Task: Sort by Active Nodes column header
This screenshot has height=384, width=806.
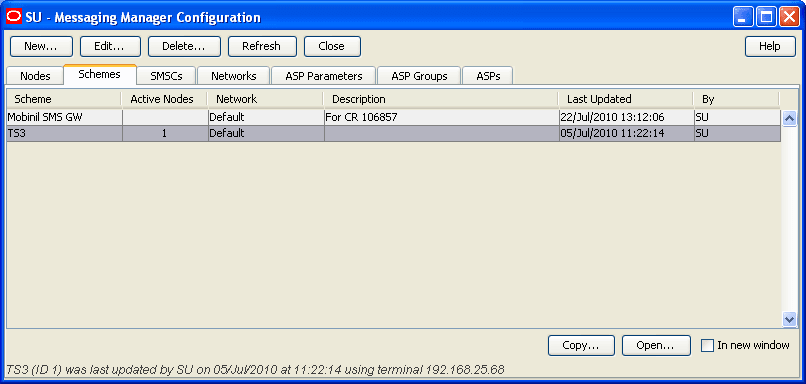Action: click(164, 99)
